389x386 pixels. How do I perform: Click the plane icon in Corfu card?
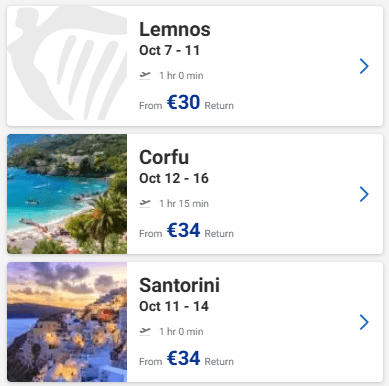[x=145, y=203]
